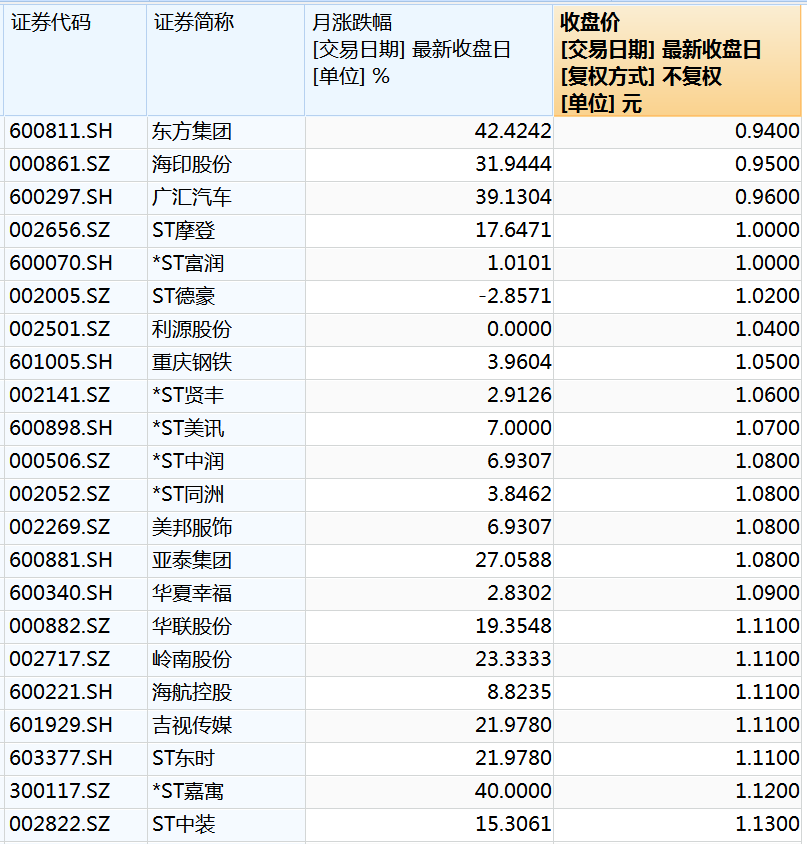Select the 1.0900 closing price cell
The width and height of the screenshot is (807, 844).
(x=677, y=594)
